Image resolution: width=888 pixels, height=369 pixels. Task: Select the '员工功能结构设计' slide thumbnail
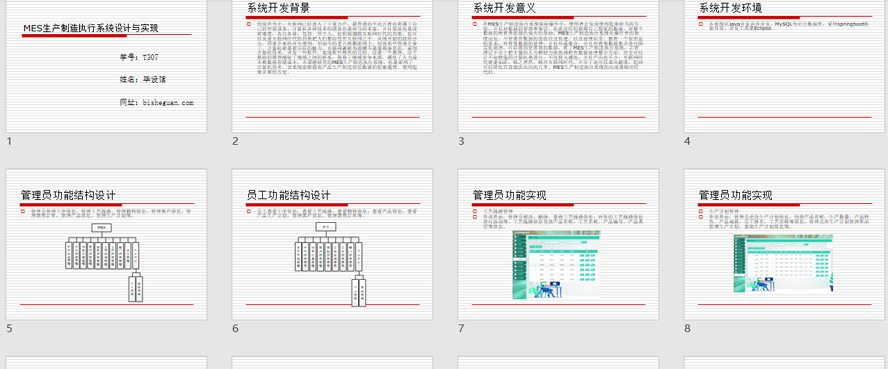pyautogui.click(x=332, y=244)
